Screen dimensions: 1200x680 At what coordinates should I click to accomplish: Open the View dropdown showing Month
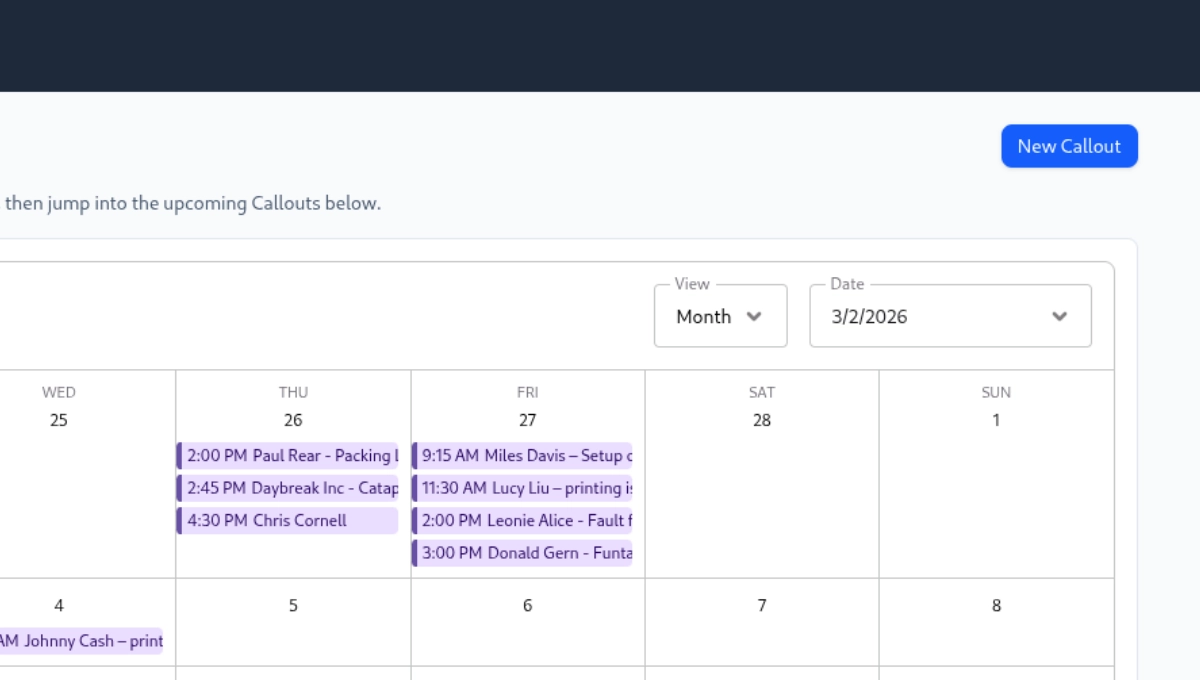point(720,316)
